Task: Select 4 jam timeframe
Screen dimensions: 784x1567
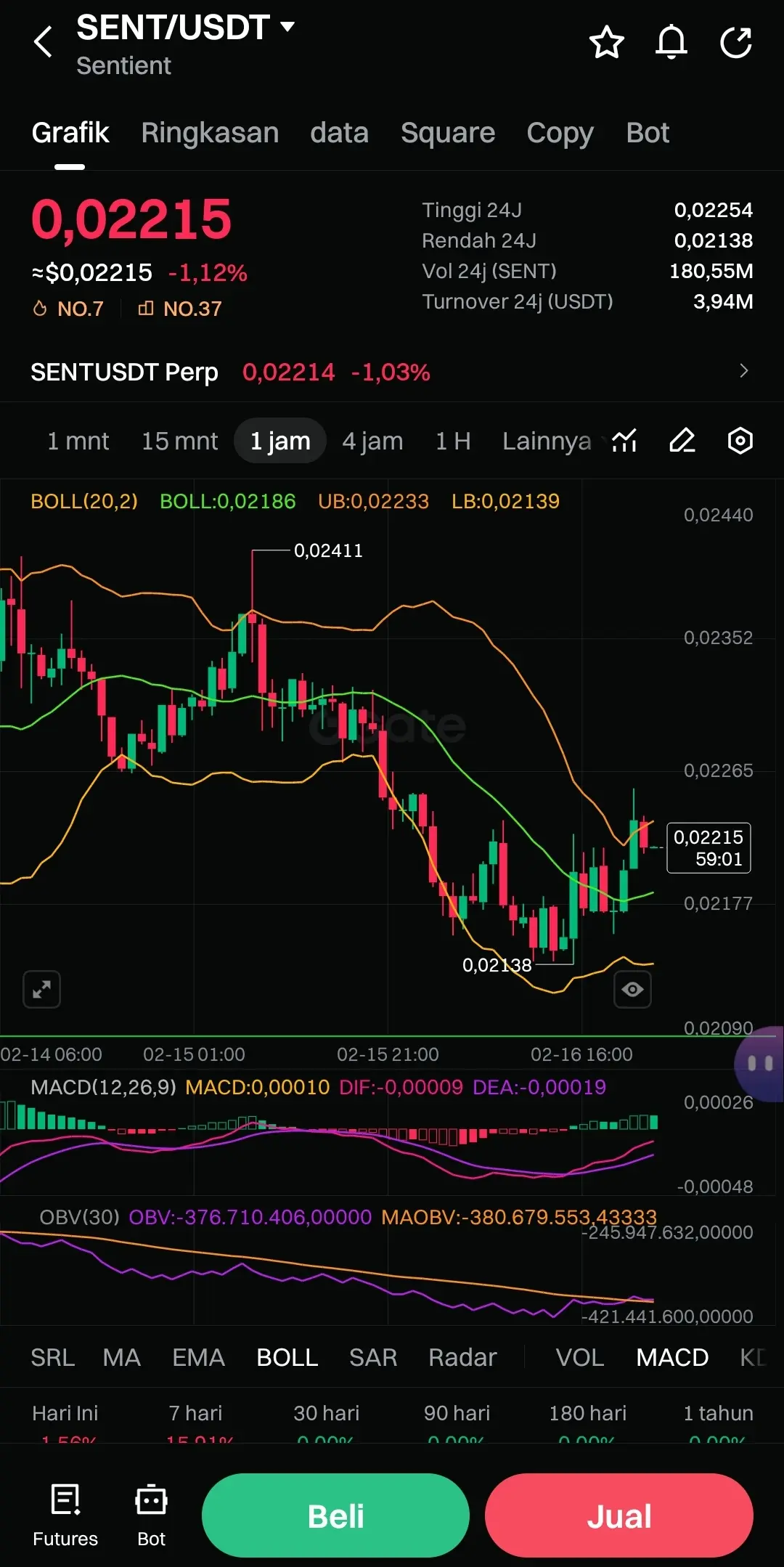Action: 372,441
